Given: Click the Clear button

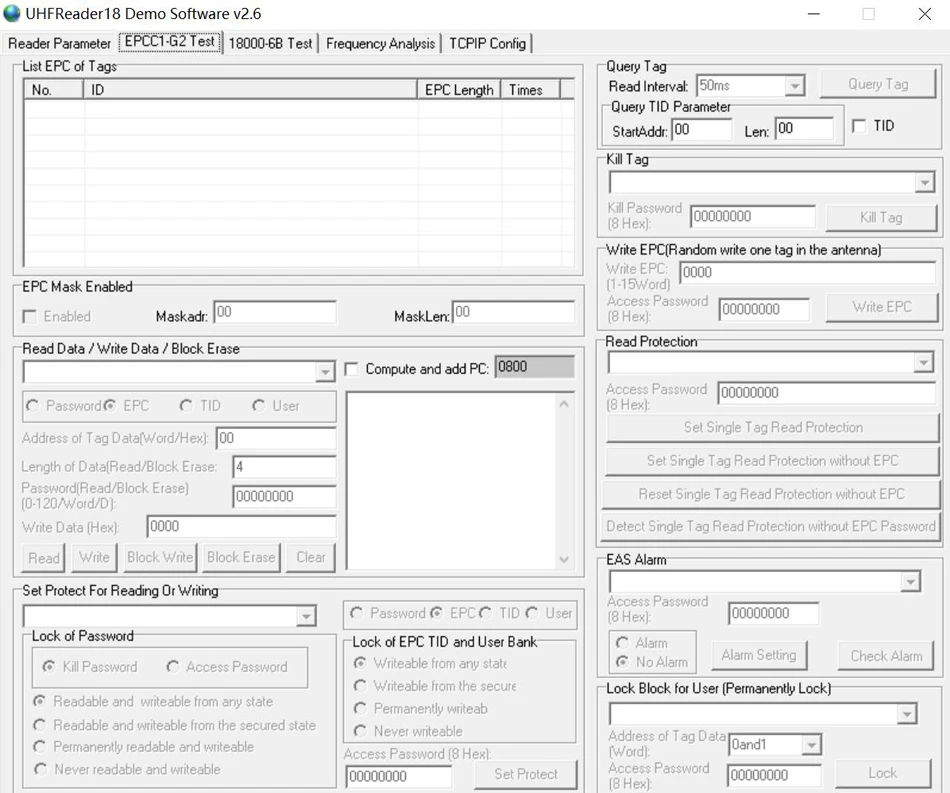Looking at the screenshot, I should coord(311,557).
